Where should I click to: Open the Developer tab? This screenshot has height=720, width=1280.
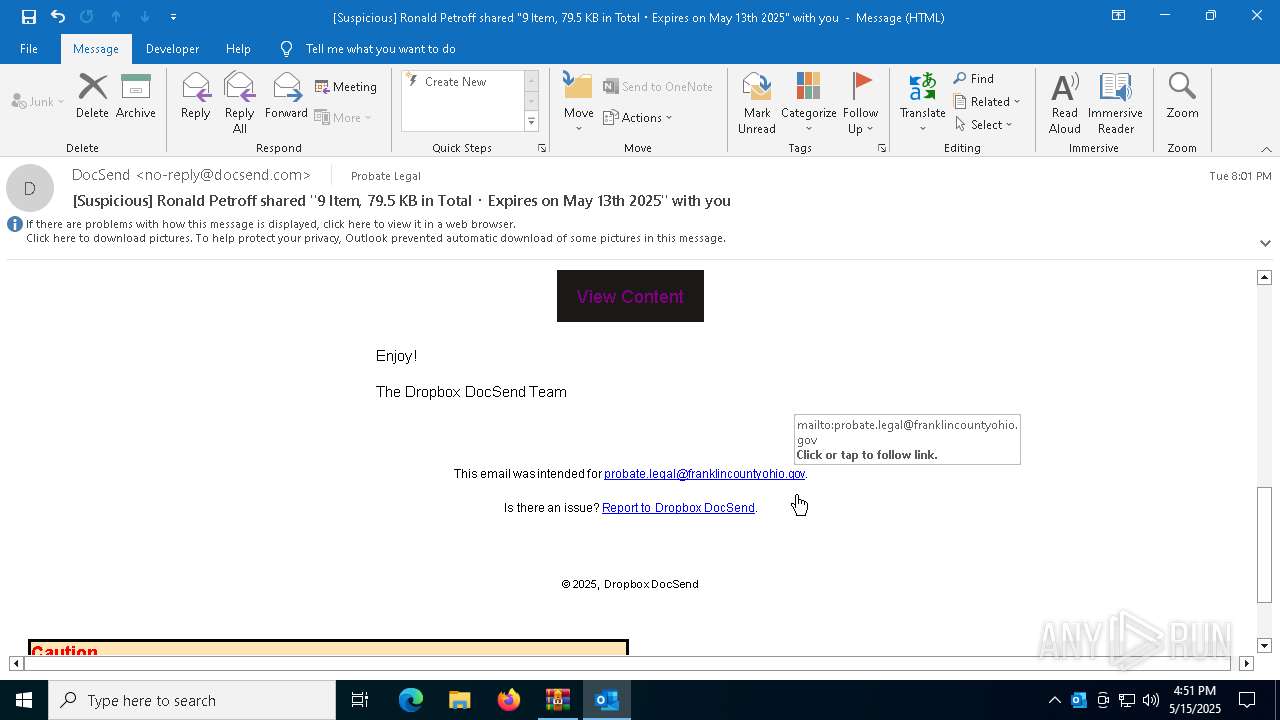pyautogui.click(x=172, y=49)
